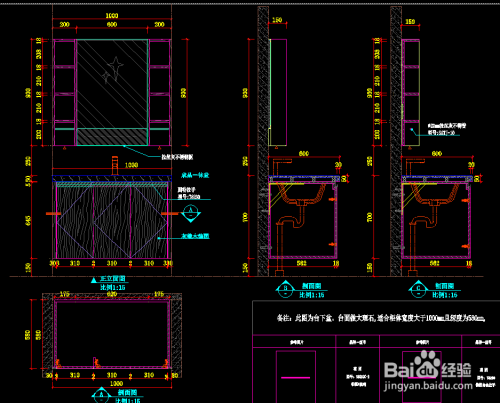Click the magenta handle thumbnail in the table
Screen dimensions: 500x403
click(x=296, y=378)
